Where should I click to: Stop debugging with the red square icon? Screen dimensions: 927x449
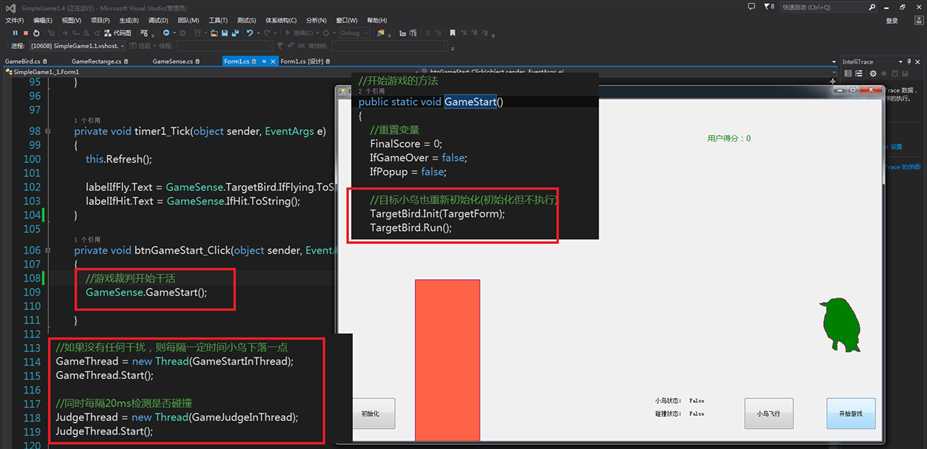(25, 33)
